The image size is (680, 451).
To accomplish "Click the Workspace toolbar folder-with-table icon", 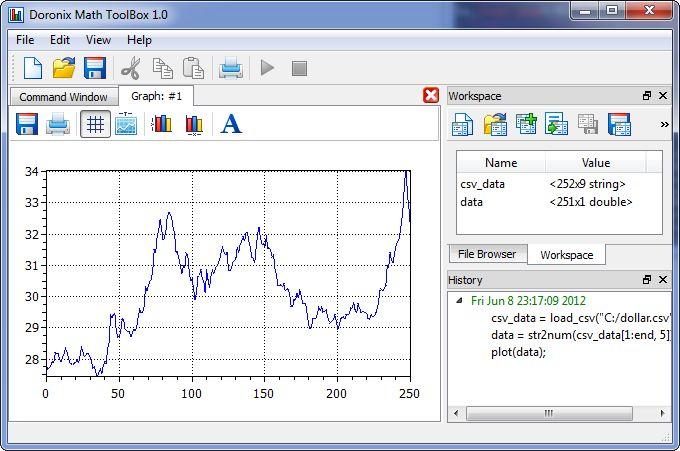I will click(495, 124).
